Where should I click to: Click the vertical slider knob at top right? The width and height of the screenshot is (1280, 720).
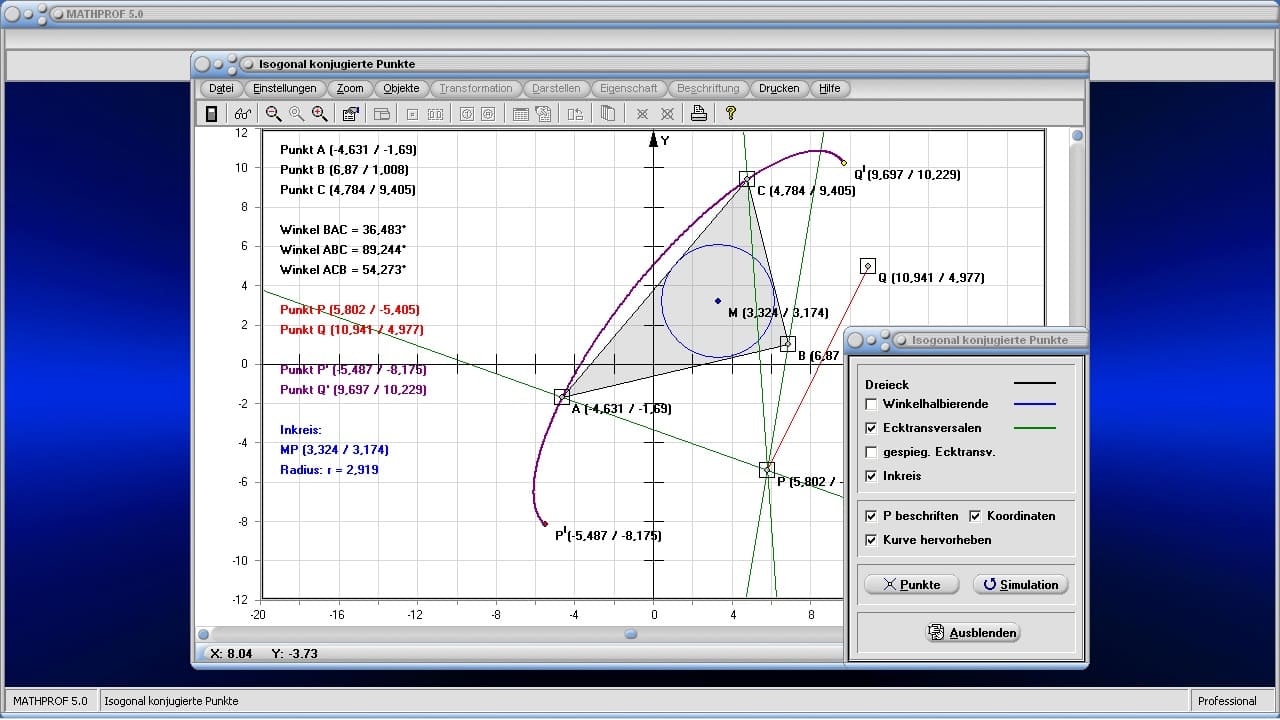[x=1077, y=136]
